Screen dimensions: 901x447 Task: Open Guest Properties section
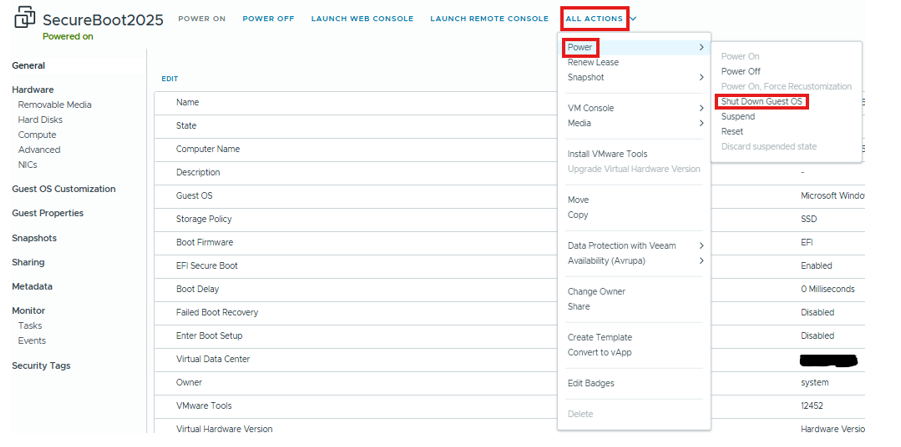click(x=47, y=213)
